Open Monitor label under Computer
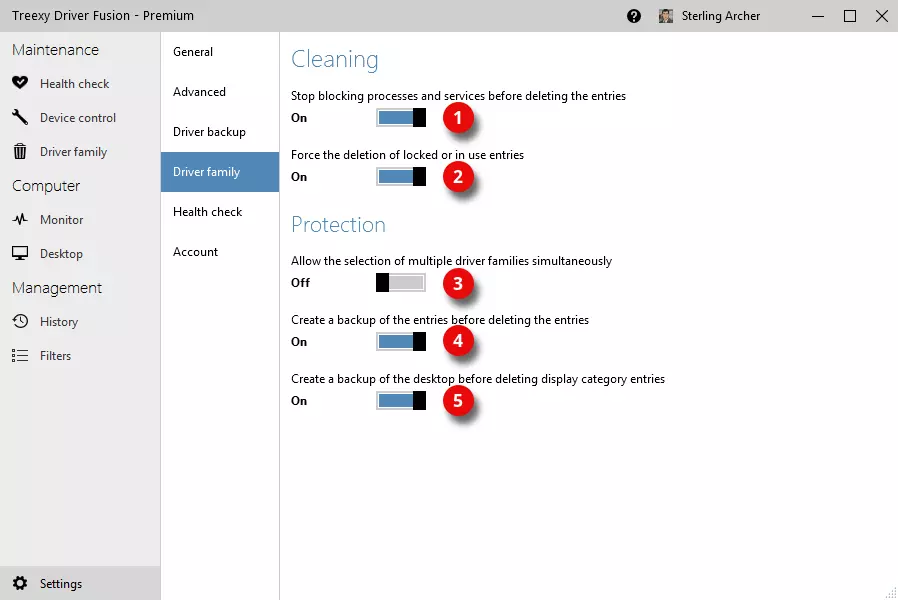Screen dimensions: 898x600 coord(61,219)
